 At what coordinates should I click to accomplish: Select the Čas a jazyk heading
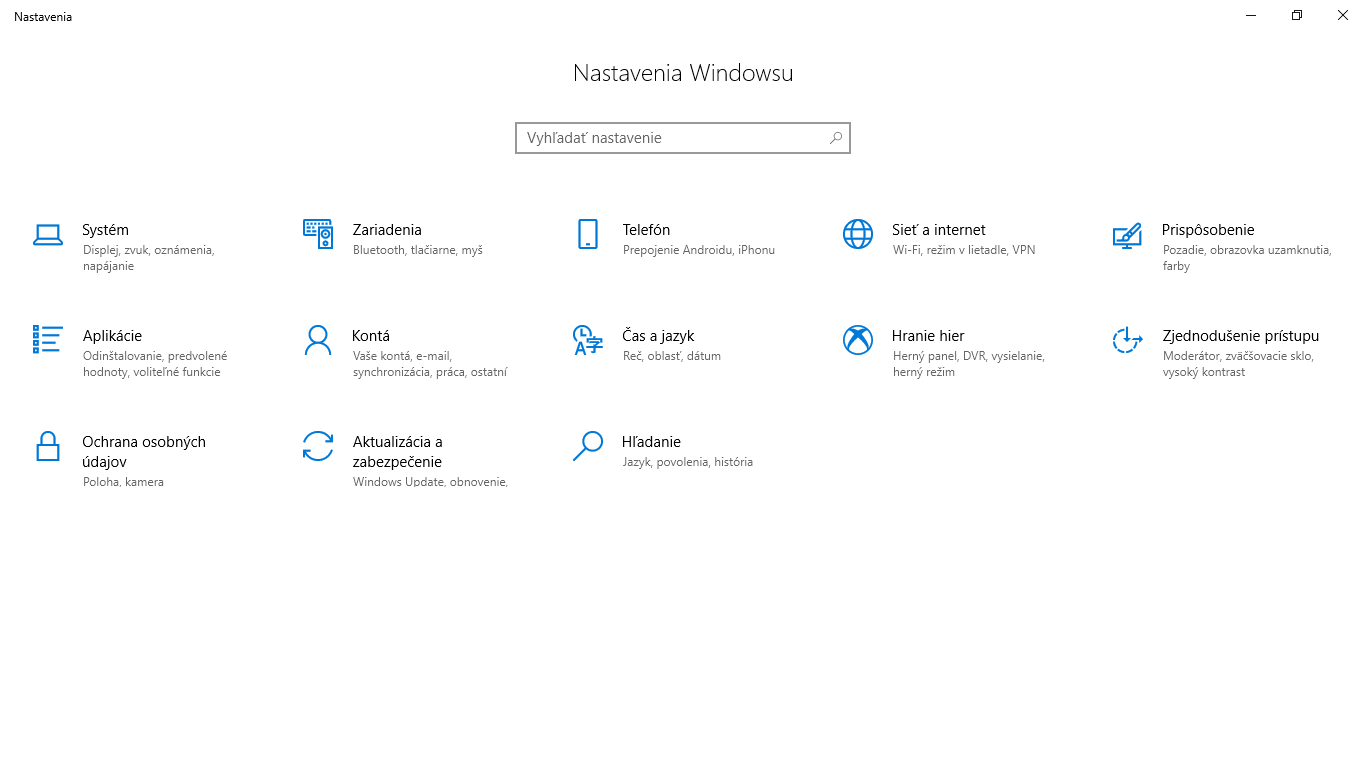point(658,336)
